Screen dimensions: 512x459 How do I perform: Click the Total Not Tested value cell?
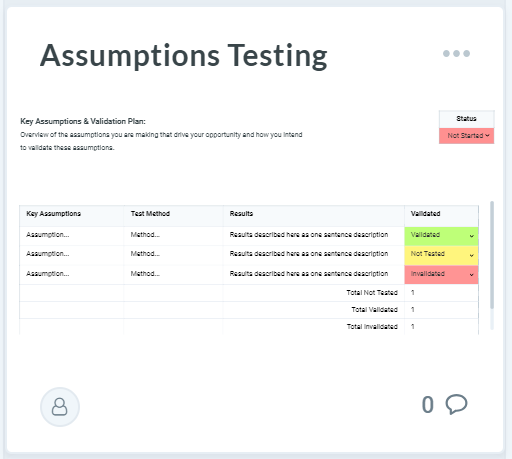point(441,293)
